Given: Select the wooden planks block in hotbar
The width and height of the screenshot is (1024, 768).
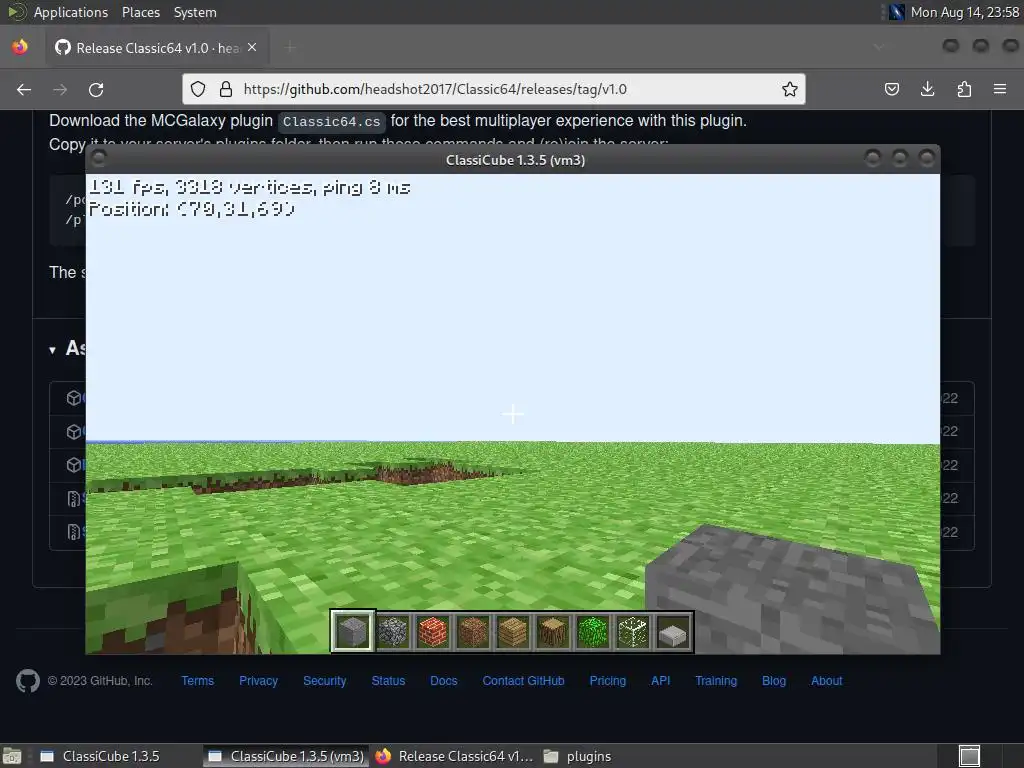Looking at the screenshot, I should pyautogui.click(x=513, y=632).
